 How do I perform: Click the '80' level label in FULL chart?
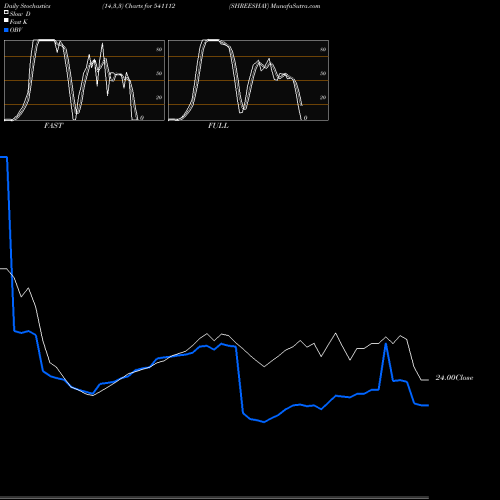[323, 49]
